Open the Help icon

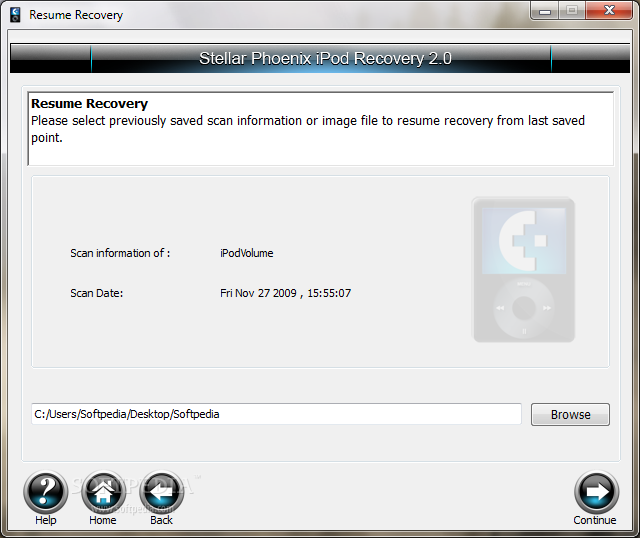[x=45, y=491]
